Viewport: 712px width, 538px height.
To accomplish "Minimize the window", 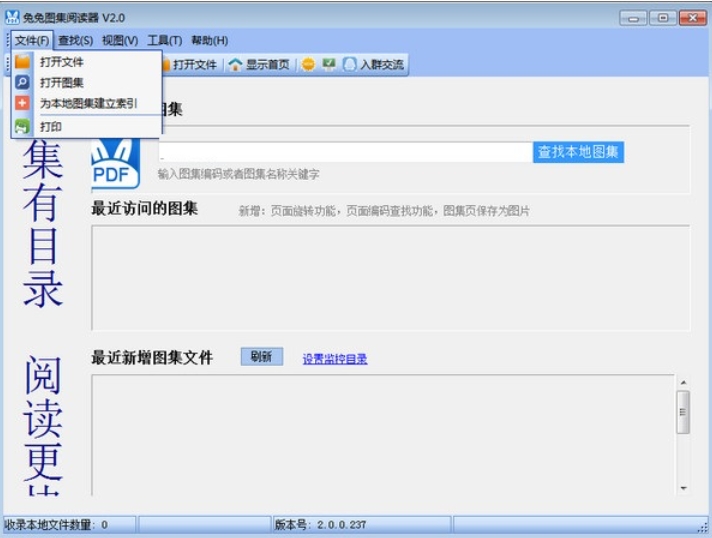I will [x=633, y=18].
